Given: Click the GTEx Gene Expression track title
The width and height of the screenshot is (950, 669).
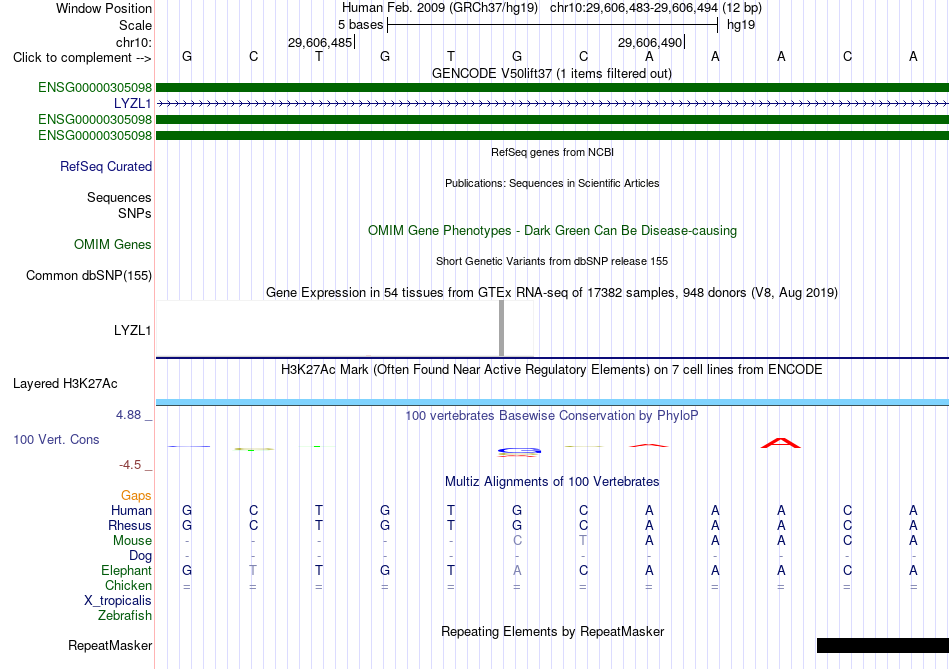Looking at the screenshot, I should [x=552, y=293].
